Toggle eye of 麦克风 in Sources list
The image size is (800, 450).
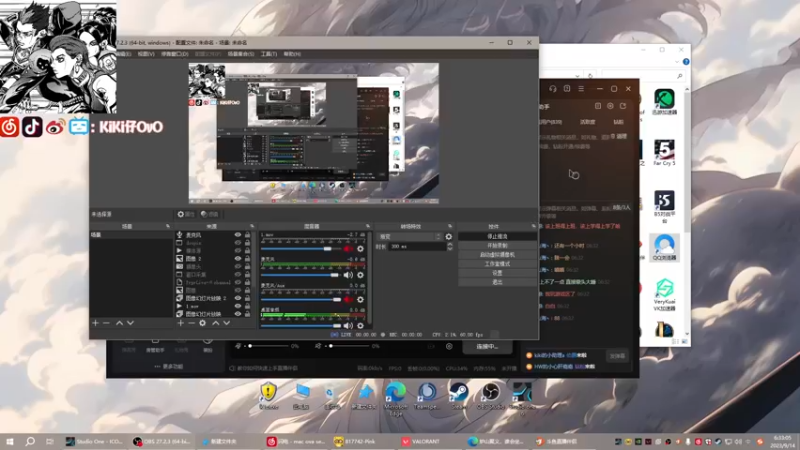pyautogui.click(x=238, y=235)
